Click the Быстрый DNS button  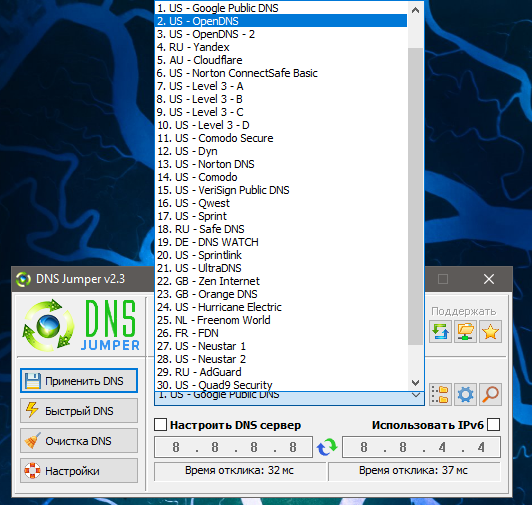(79, 411)
